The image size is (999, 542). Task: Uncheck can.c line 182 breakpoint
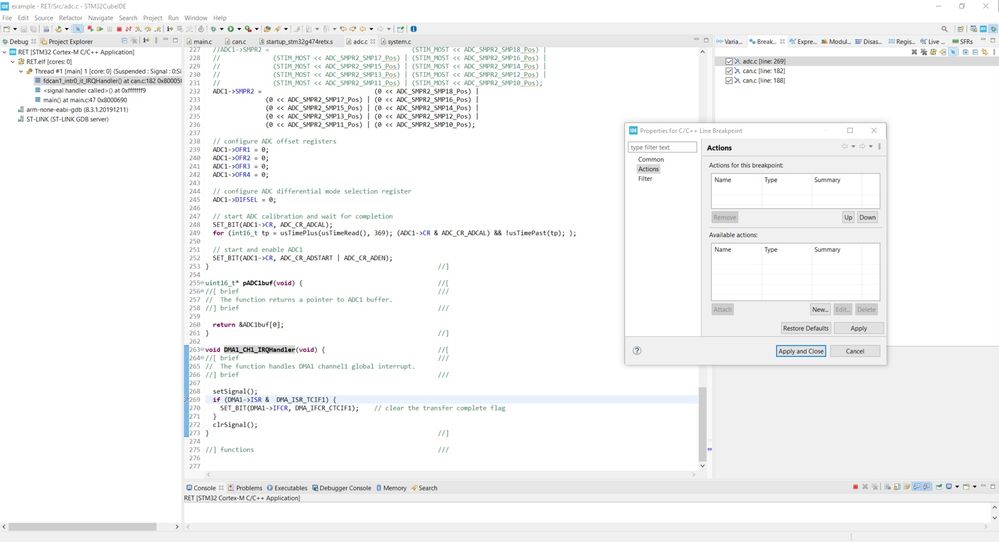[x=729, y=71]
